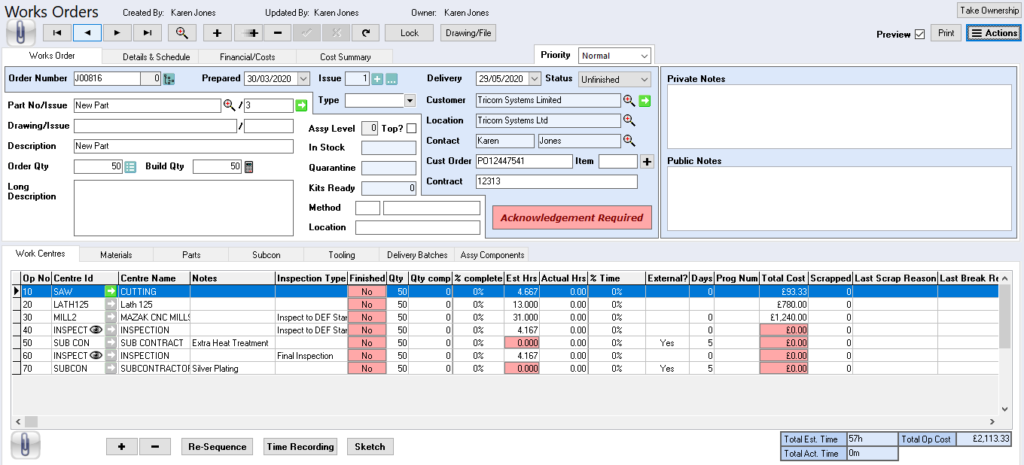Click into the Private Notes text area
Viewport: 1024px width, 465px height.
[x=838, y=115]
